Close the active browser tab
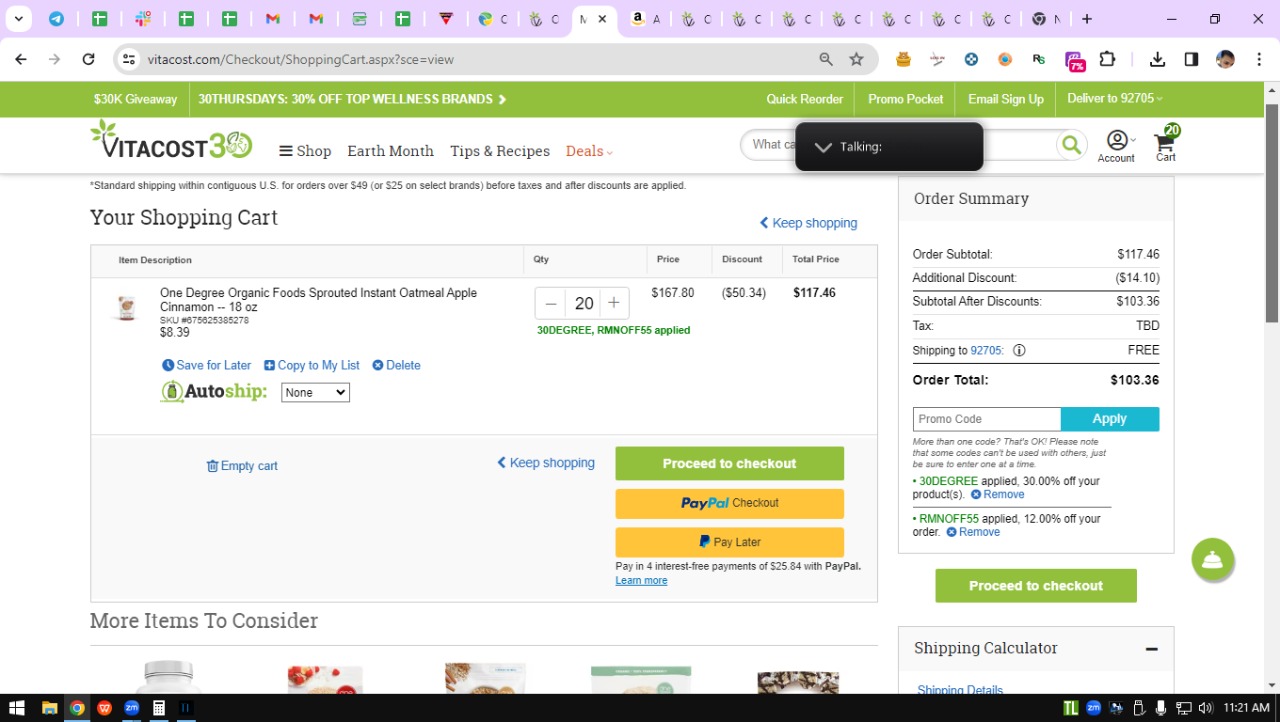The height and width of the screenshot is (722, 1280). tap(602, 19)
